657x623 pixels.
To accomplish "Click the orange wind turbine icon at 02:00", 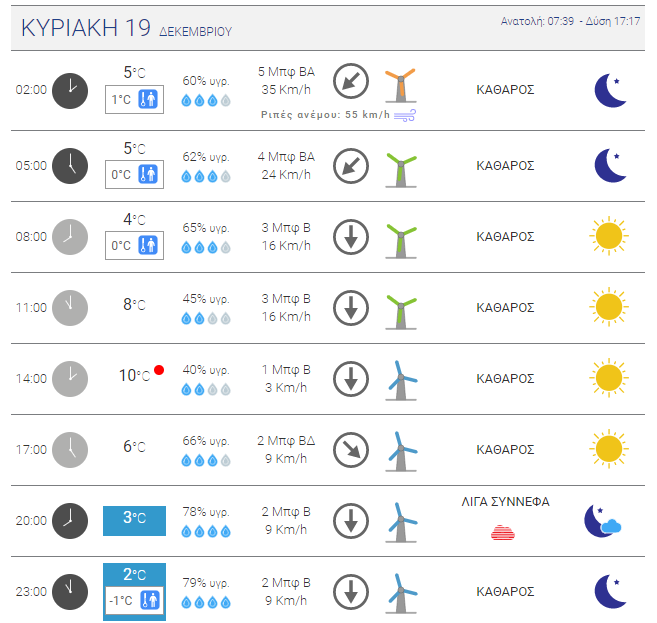I will 401,85.
